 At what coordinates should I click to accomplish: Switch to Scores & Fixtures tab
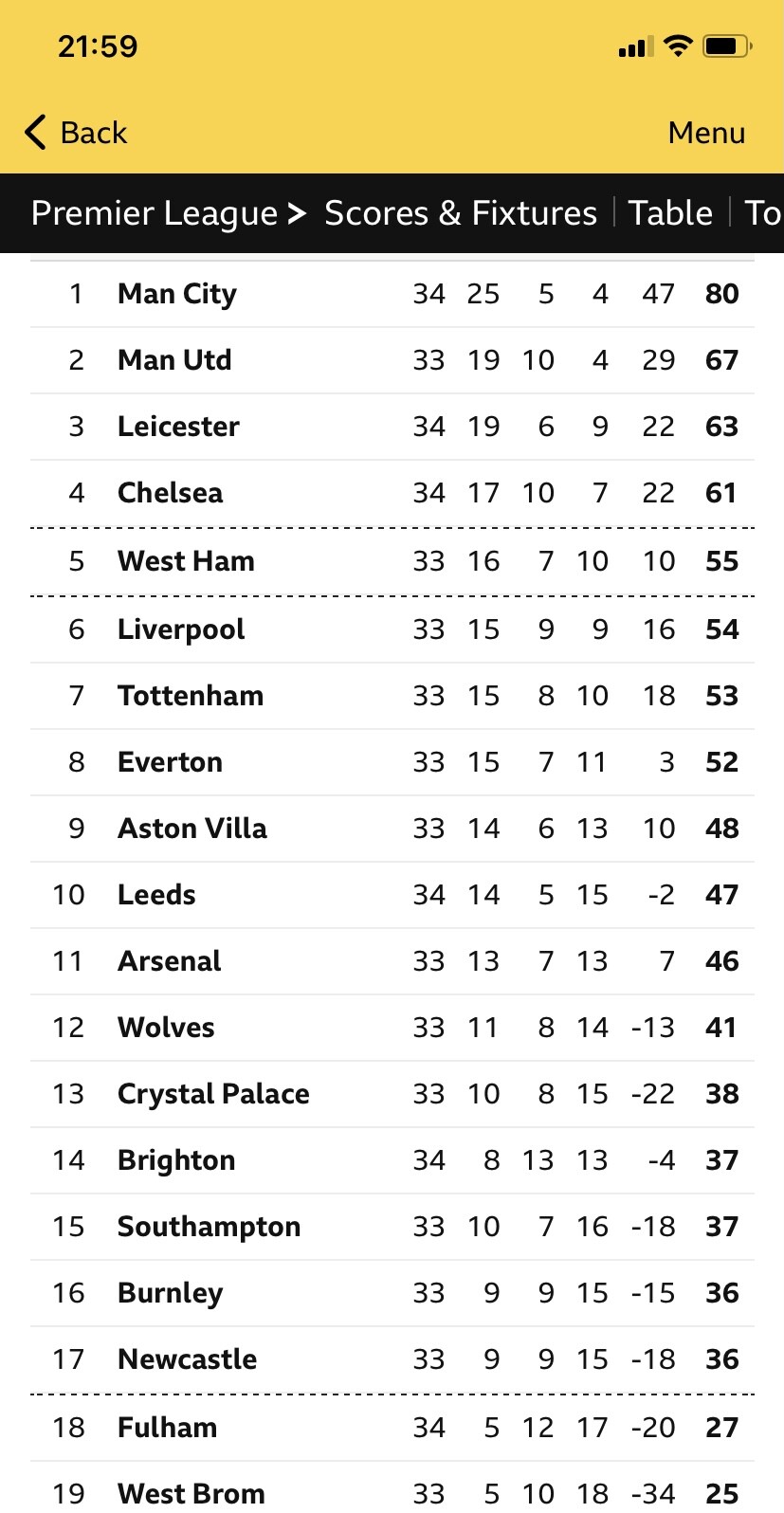tap(461, 213)
